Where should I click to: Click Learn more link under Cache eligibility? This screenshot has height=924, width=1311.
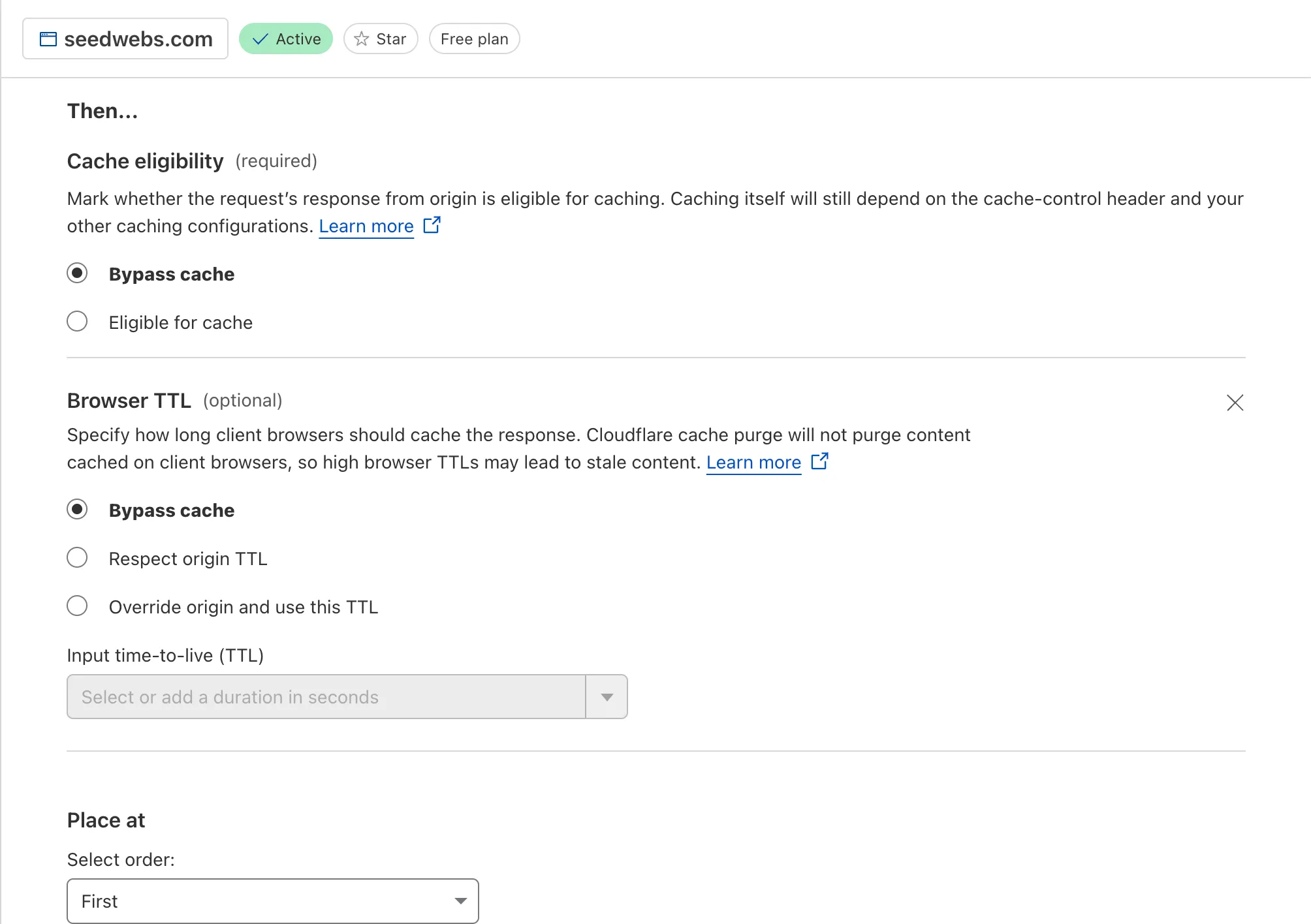coord(366,226)
